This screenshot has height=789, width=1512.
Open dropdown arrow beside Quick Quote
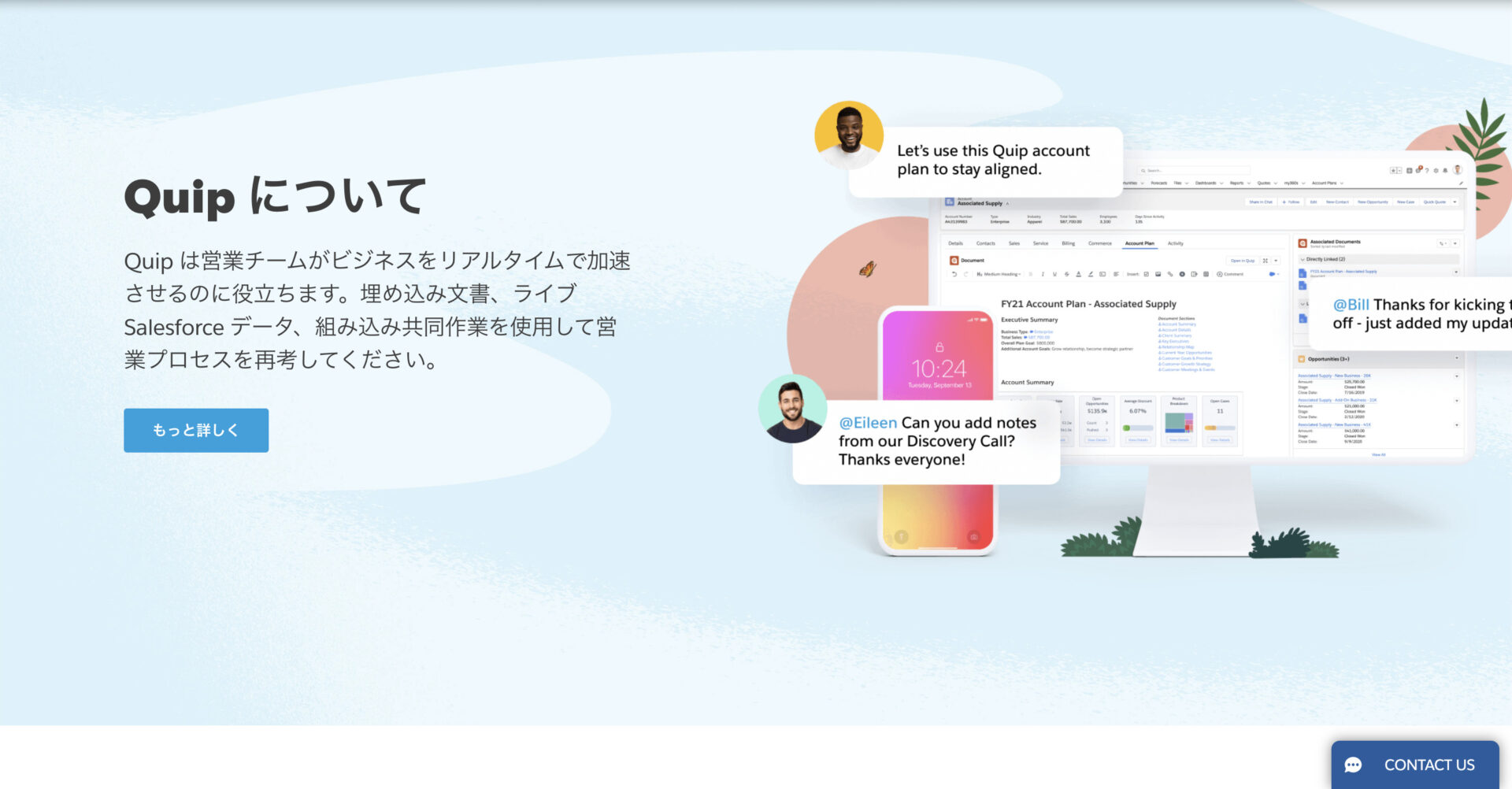1455,202
